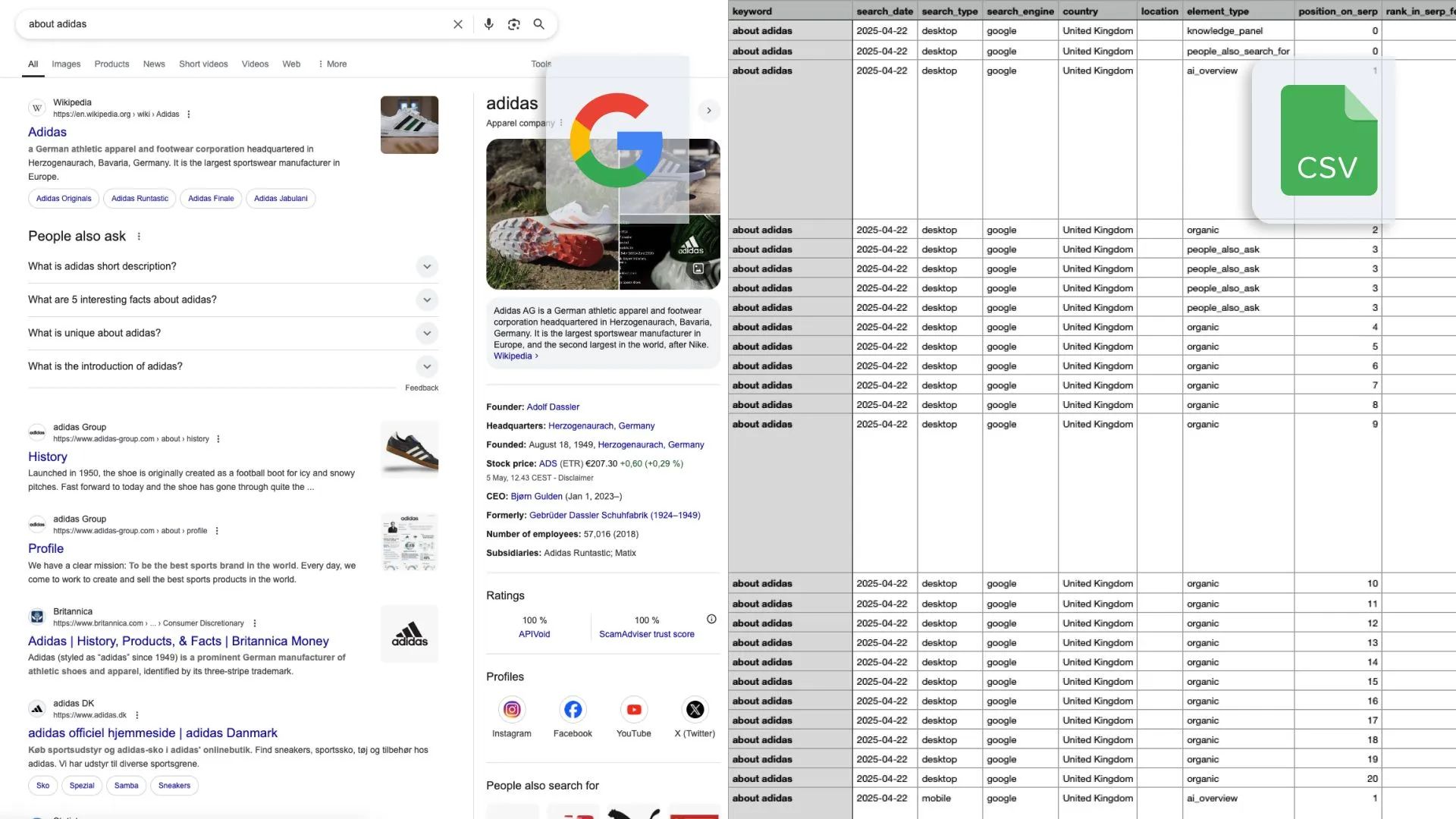The width and height of the screenshot is (1456, 819).
Task: Click the adidas shoe thumbnail beside the History result
Action: 409,448
